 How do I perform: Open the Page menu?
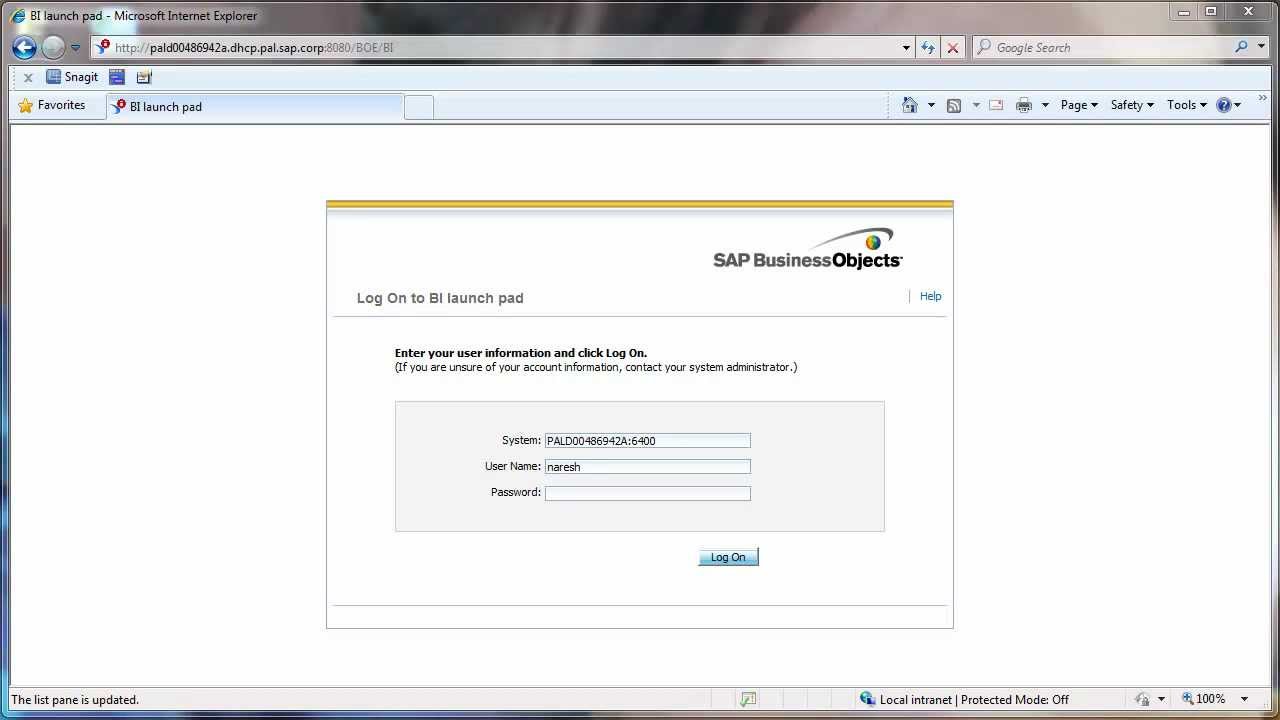pos(1079,105)
